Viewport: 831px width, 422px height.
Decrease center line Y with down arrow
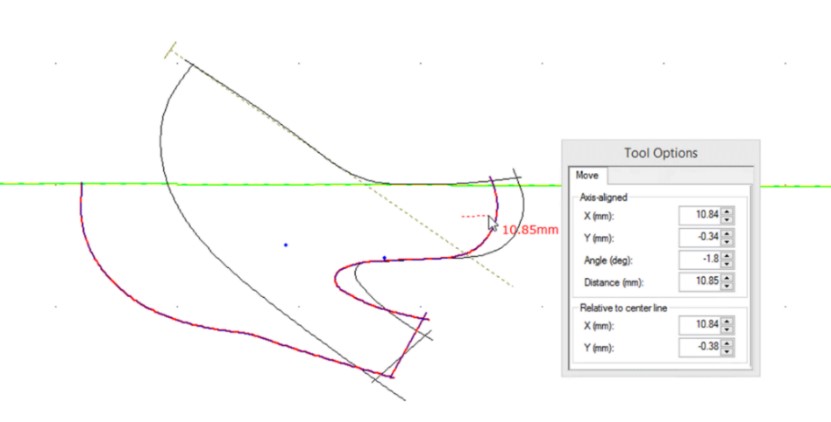click(727, 351)
